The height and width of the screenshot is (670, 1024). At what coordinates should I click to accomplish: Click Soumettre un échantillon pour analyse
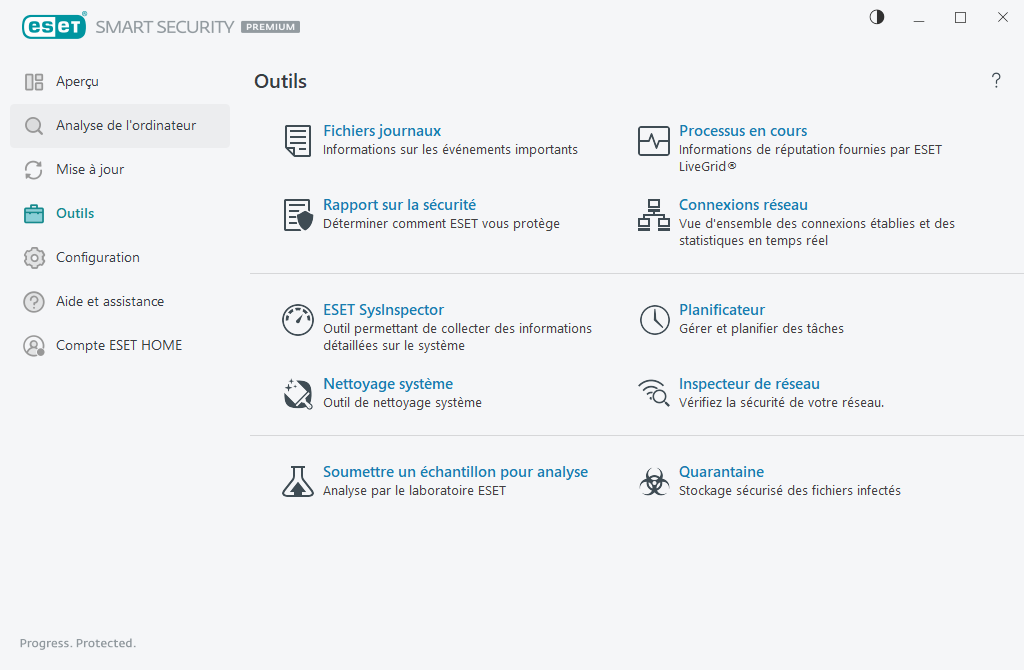tap(455, 472)
